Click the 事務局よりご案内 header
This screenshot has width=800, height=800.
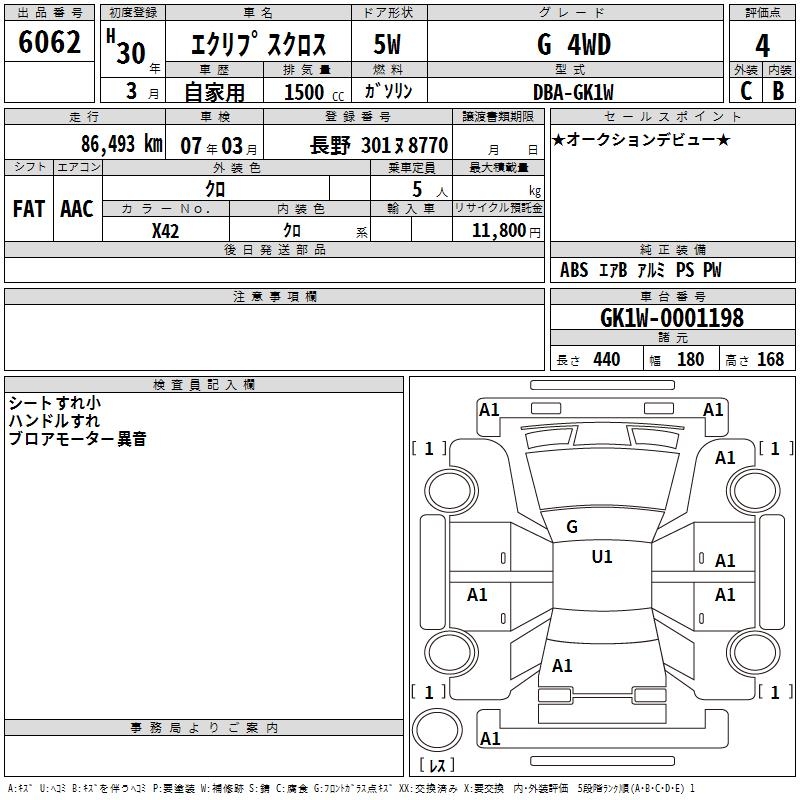pyautogui.click(x=204, y=728)
